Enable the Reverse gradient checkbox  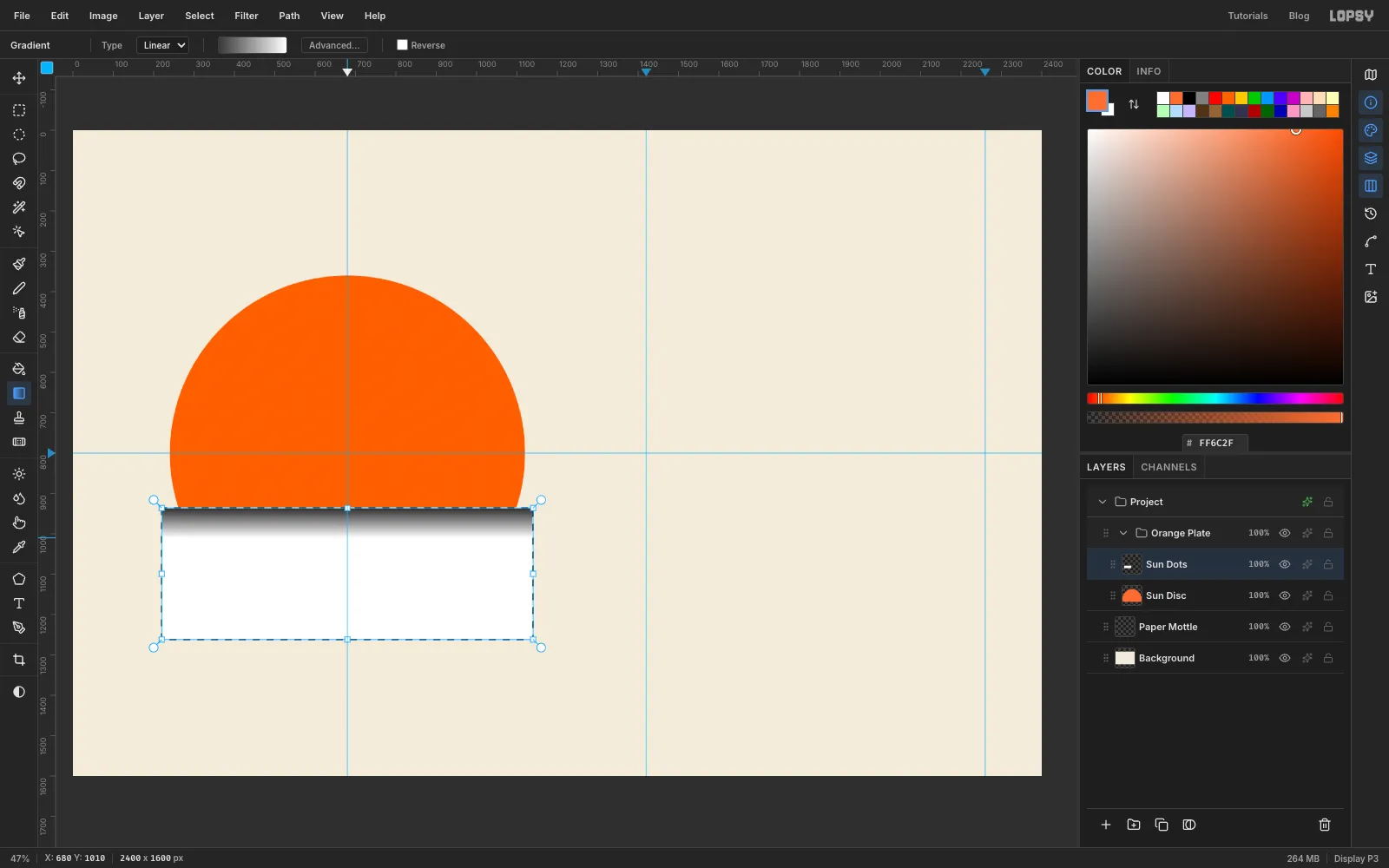point(402,45)
